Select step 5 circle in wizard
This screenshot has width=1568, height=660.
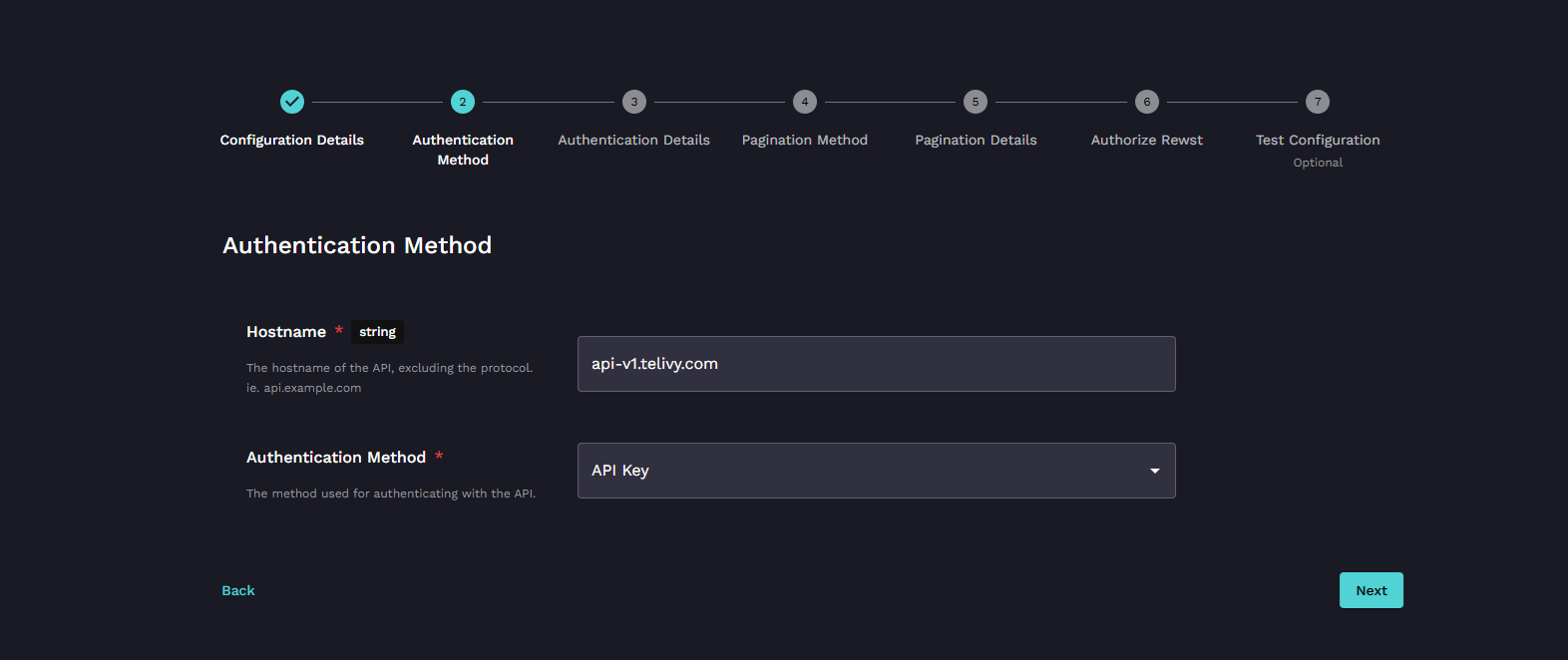(976, 102)
